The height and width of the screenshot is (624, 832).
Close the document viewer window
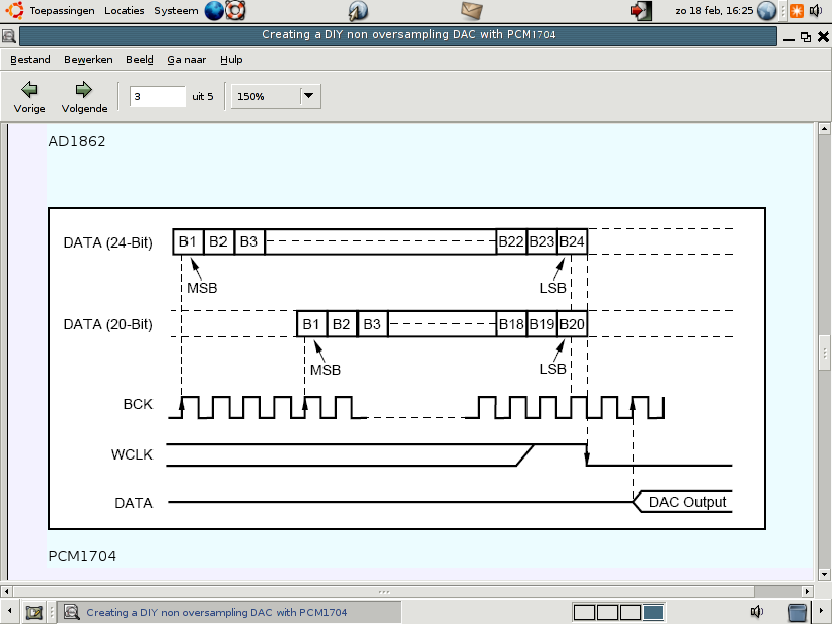coord(823,36)
